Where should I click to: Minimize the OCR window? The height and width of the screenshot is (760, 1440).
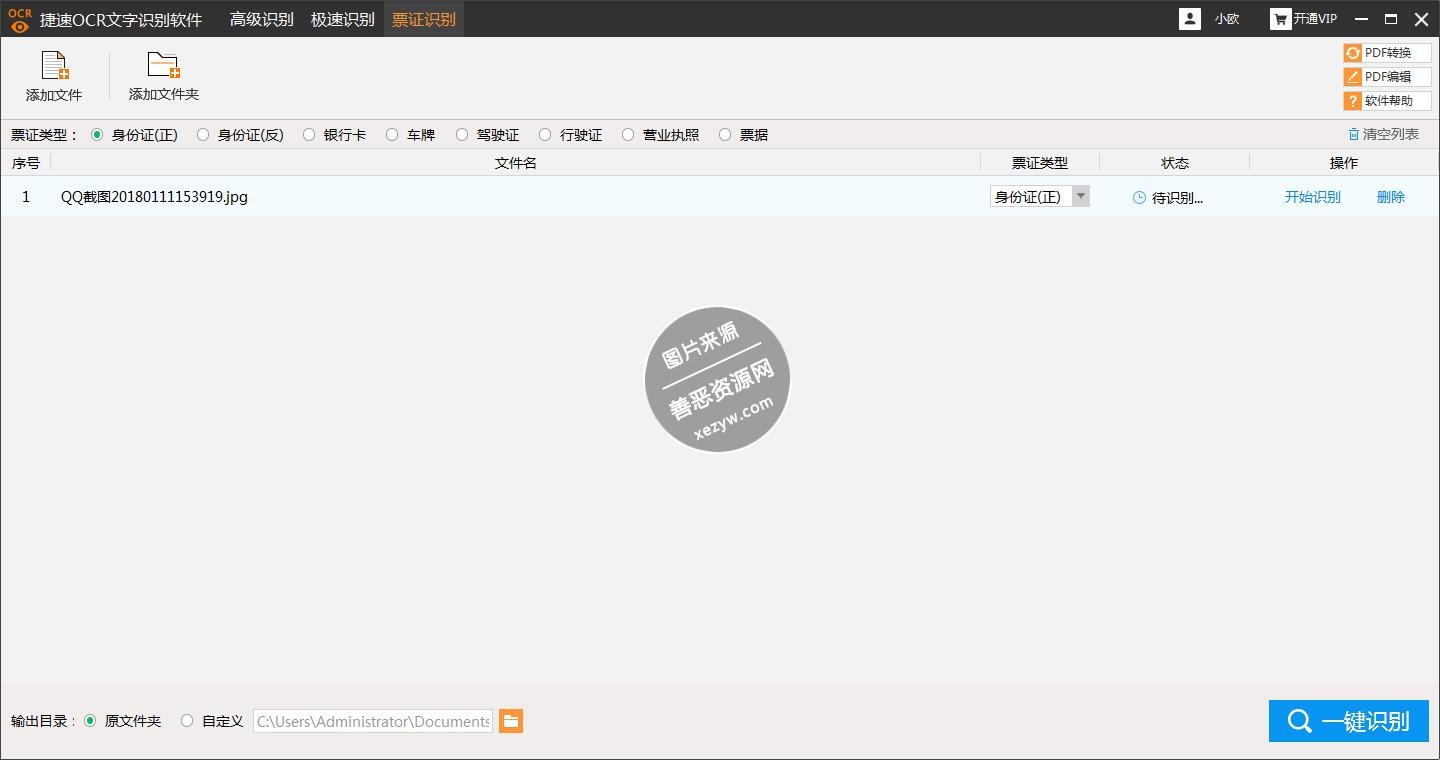point(1360,19)
